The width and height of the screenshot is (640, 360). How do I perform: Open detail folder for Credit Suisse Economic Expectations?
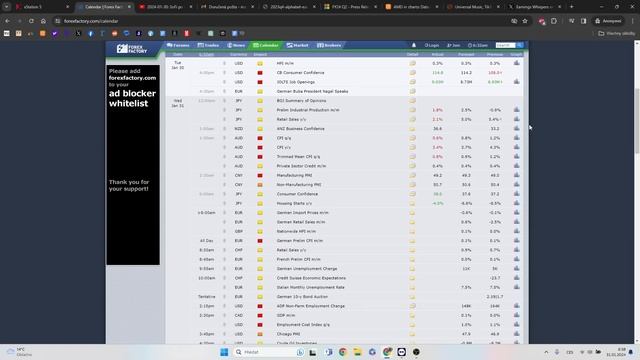412,278
